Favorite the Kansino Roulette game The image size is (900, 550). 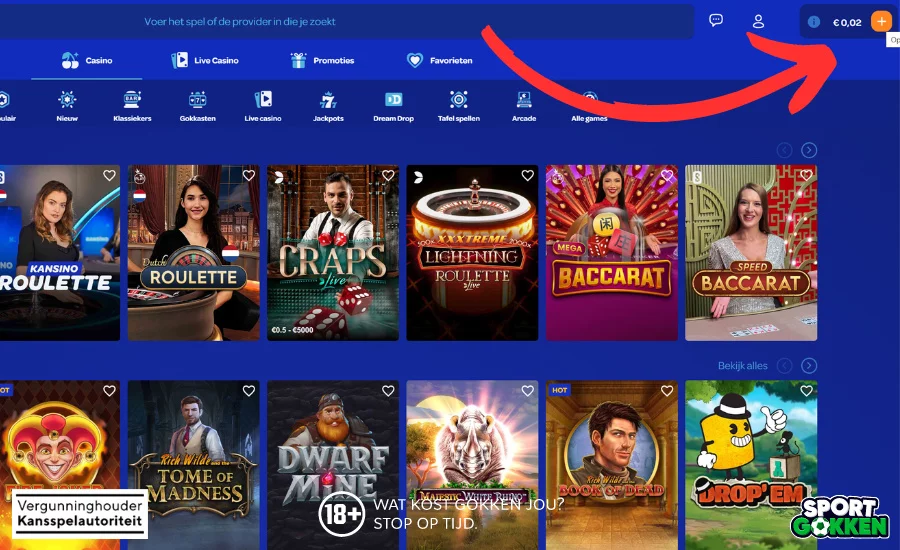pos(109,176)
